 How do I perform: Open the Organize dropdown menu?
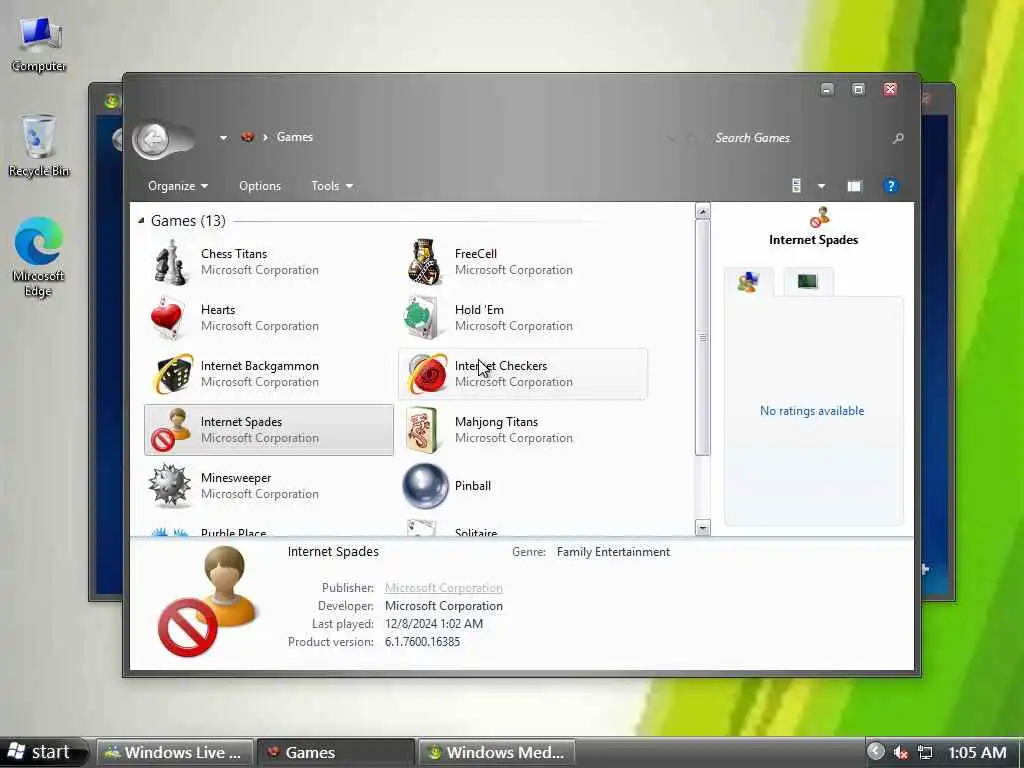178,186
